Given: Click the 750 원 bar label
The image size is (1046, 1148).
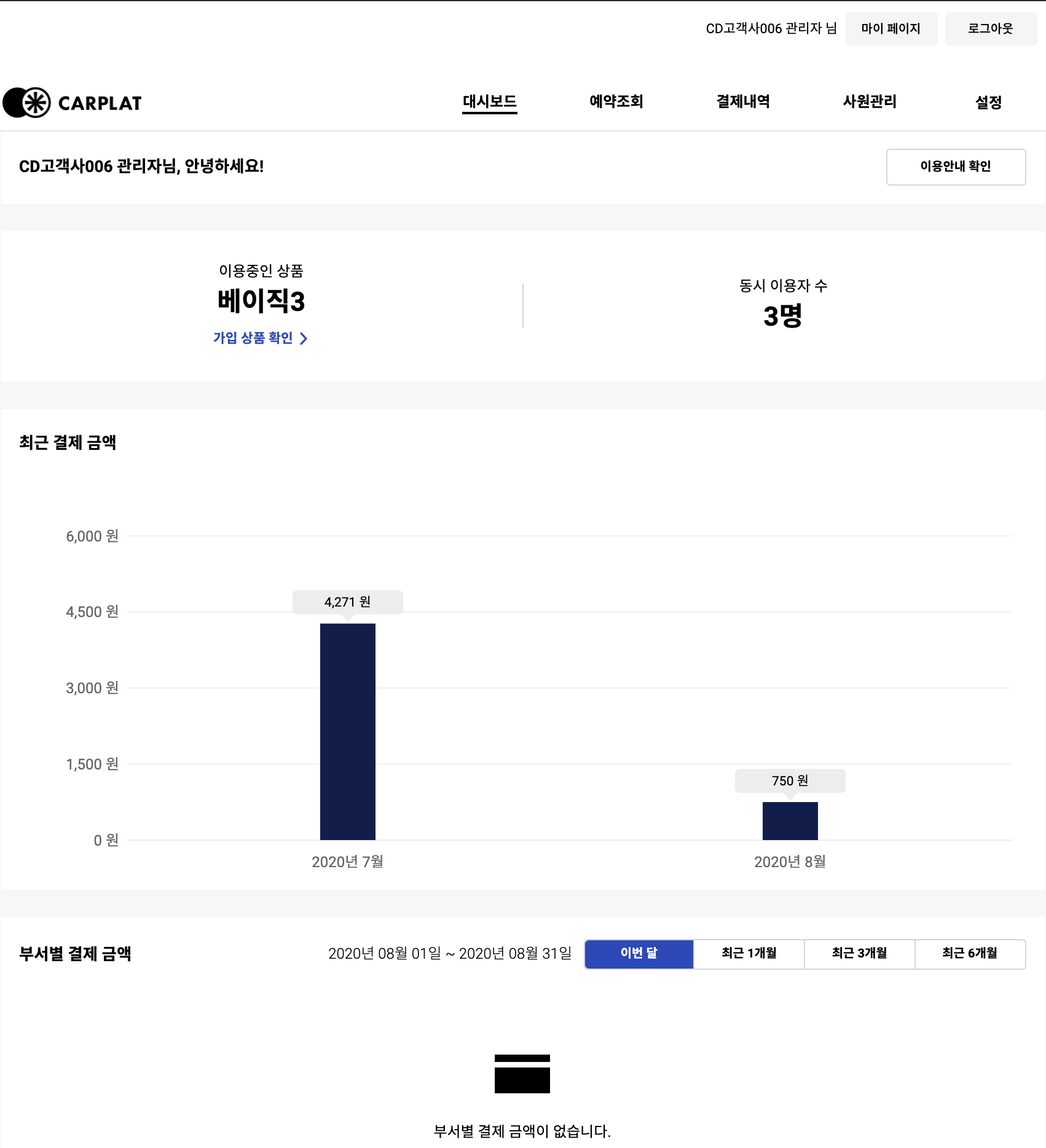Looking at the screenshot, I should coord(790,781).
